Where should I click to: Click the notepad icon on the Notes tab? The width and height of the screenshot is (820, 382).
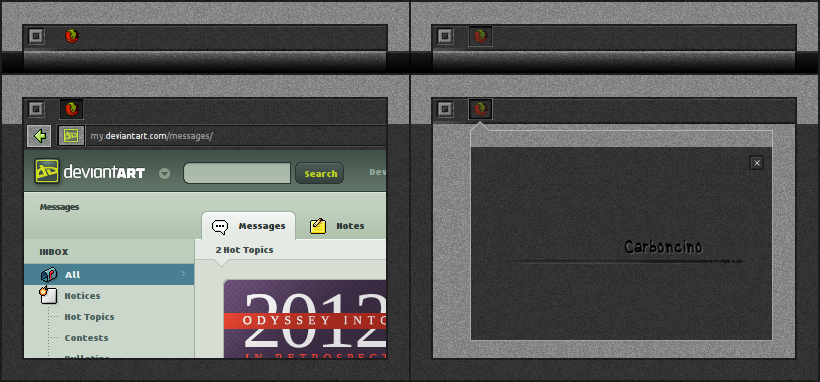click(x=318, y=226)
